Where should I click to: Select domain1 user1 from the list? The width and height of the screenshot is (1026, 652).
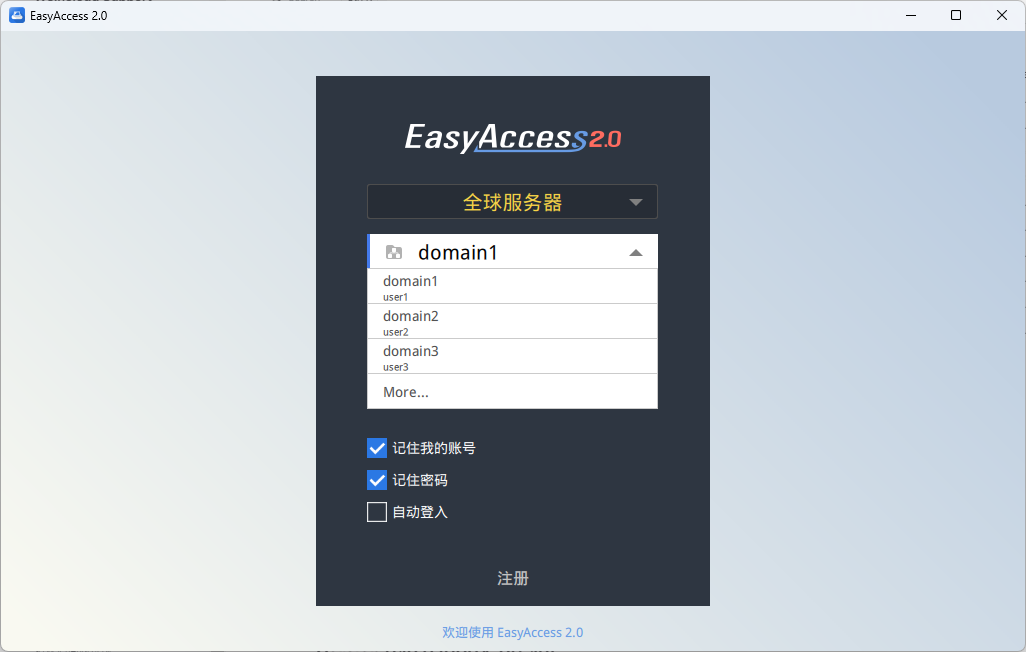point(512,287)
